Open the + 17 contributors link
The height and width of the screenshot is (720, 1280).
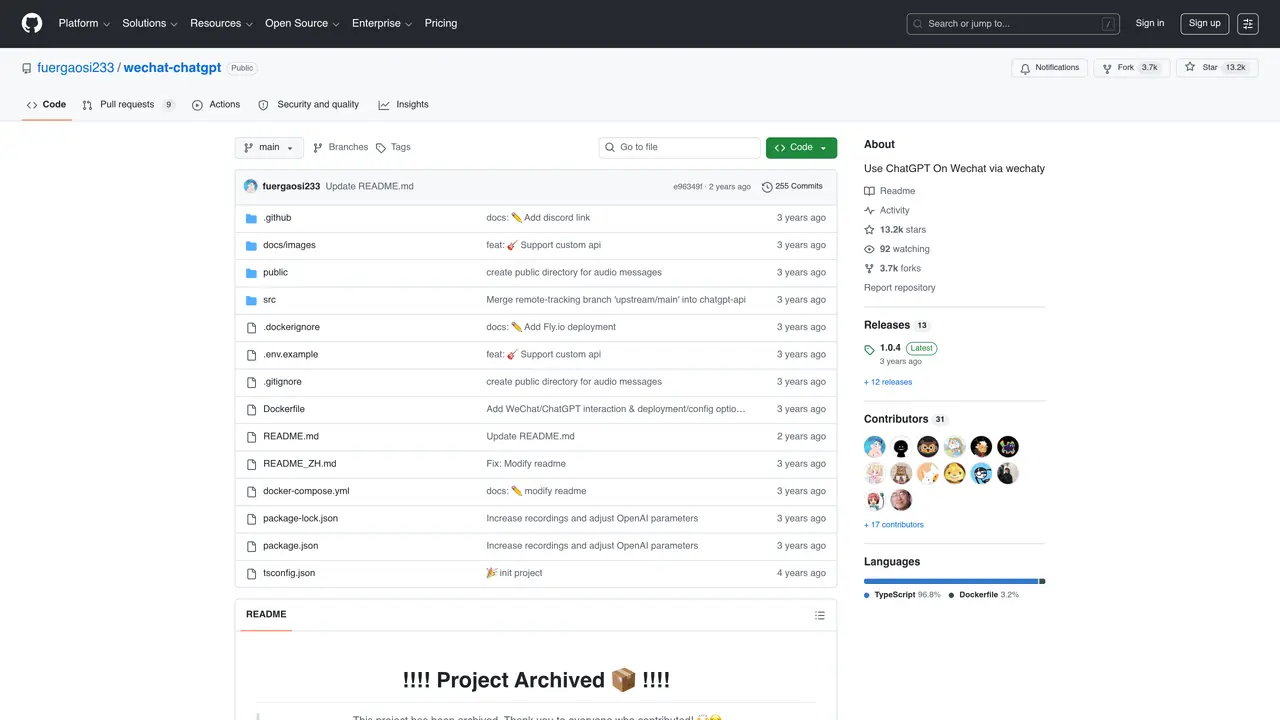894,525
